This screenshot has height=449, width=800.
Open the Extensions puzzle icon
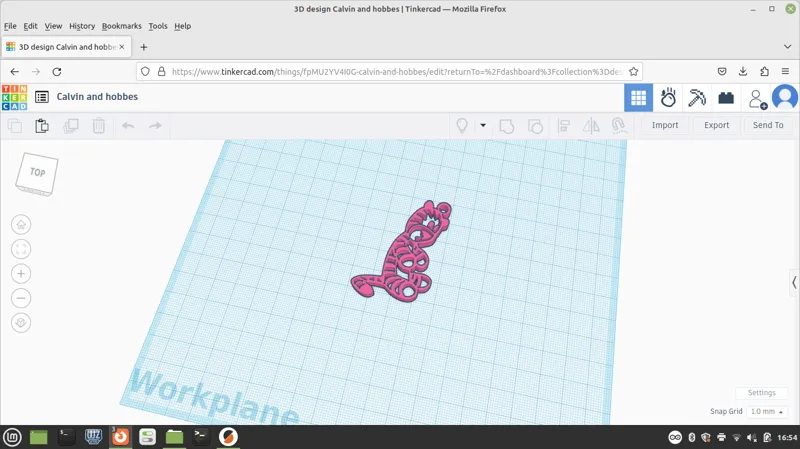point(764,71)
